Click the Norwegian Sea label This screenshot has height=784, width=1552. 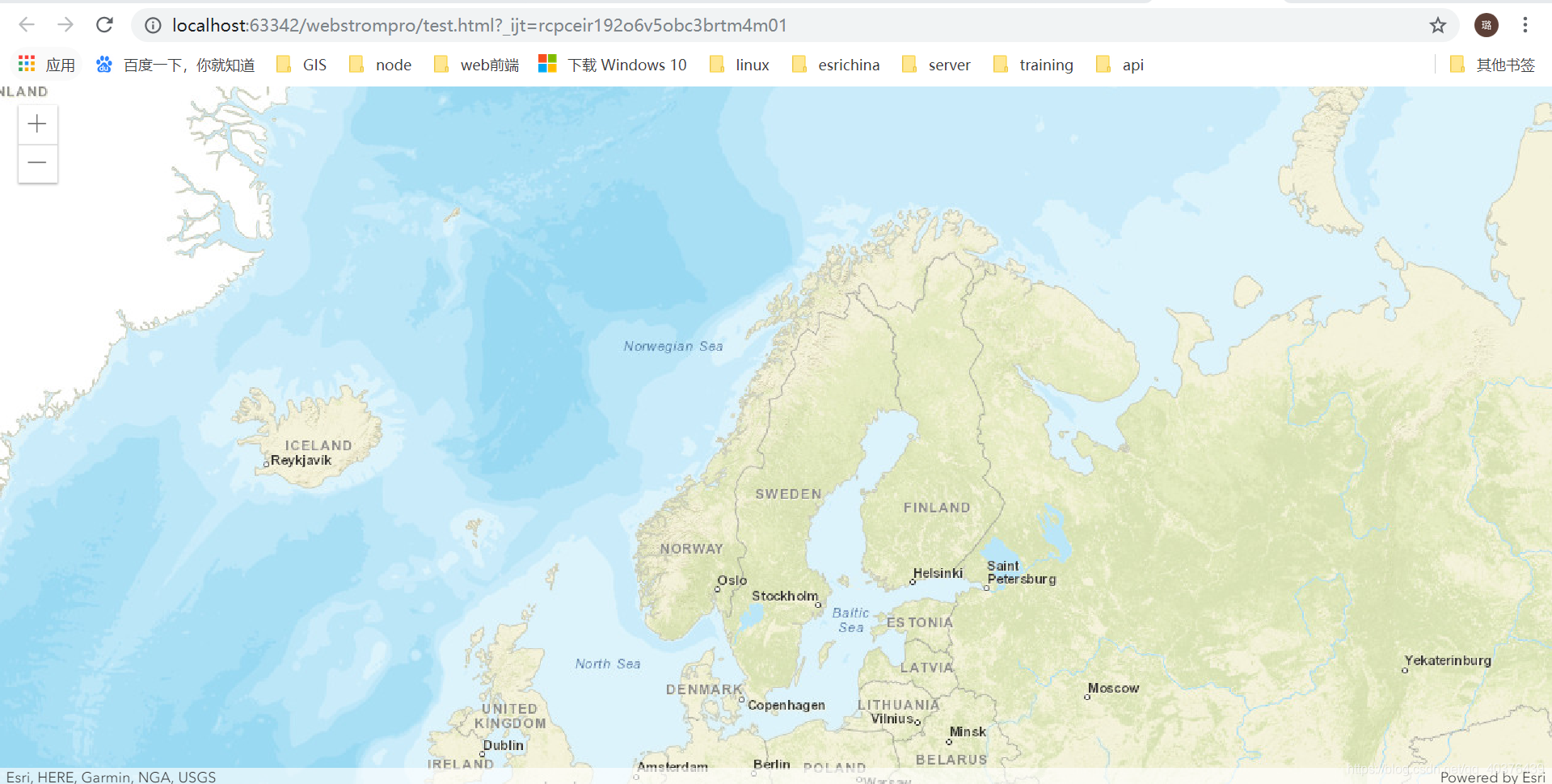(673, 346)
